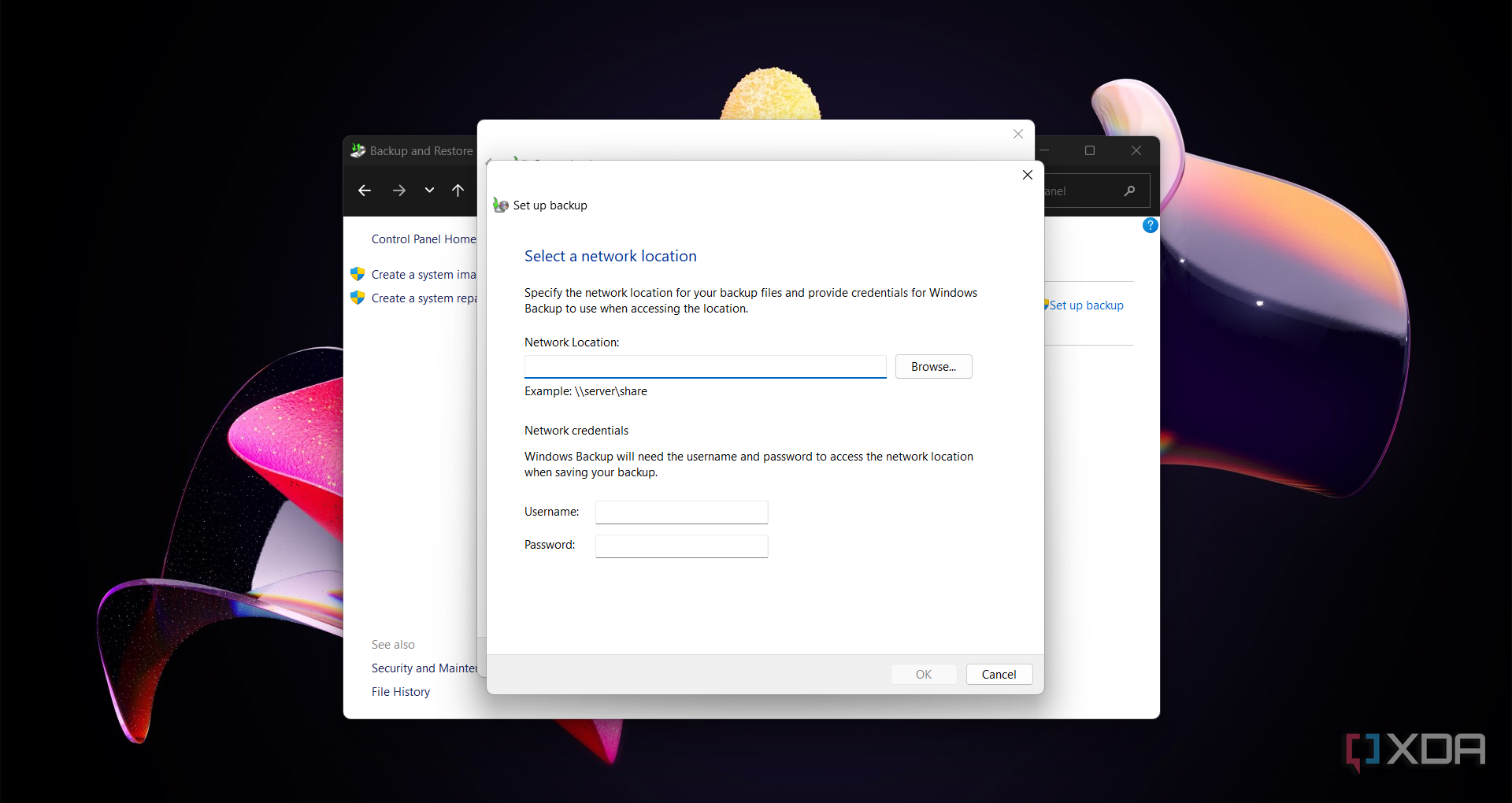Close the Select a network location dialog
This screenshot has width=1512, height=803.
[1027, 175]
